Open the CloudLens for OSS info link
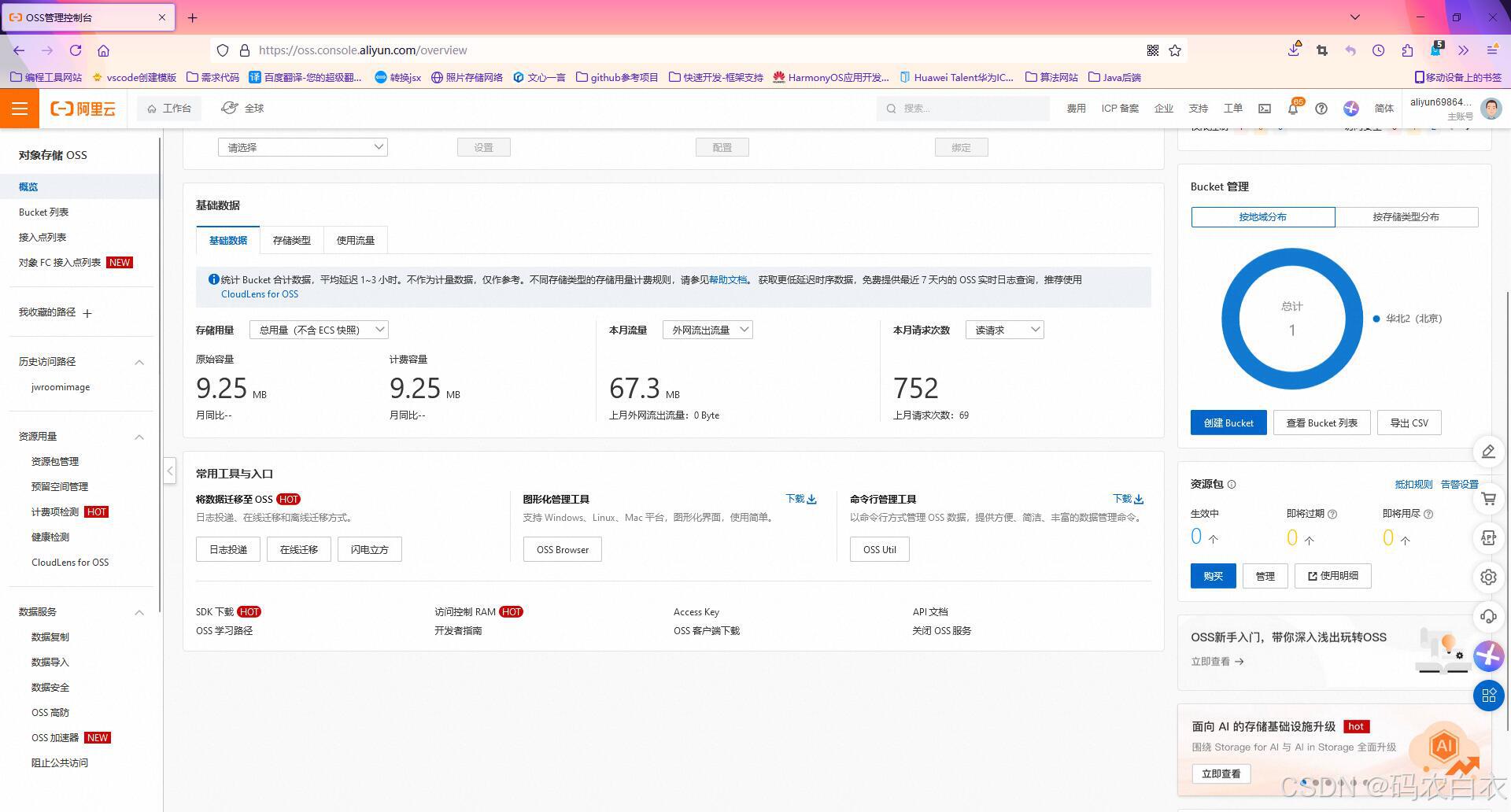The width and height of the screenshot is (1511, 812). point(260,294)
